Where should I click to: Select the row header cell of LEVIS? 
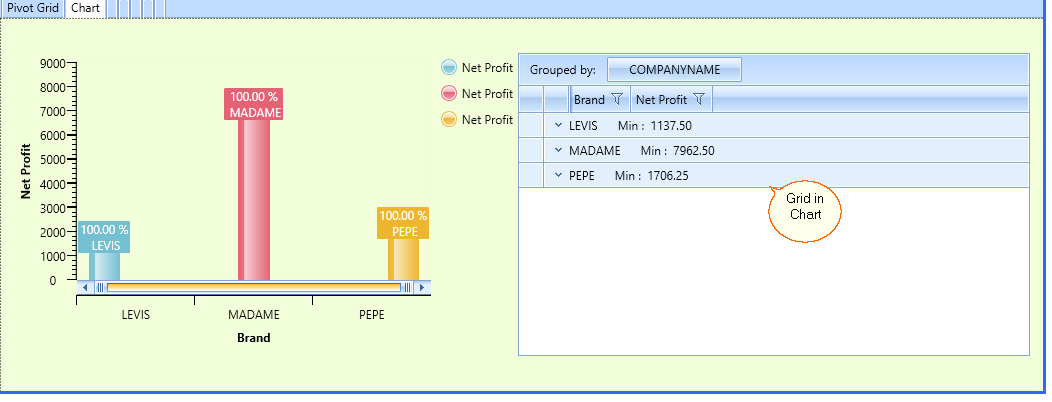531,125
